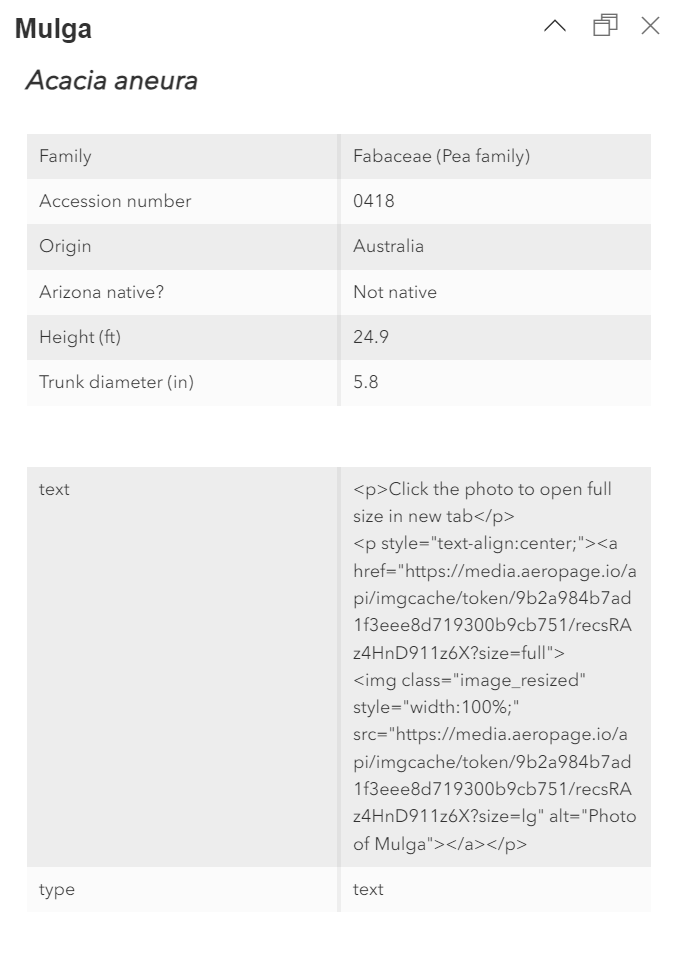Image resolution: width=684 pixels, height=971 pixels.
Task: Click the Accession number label
Action: (x=115, y=201)
